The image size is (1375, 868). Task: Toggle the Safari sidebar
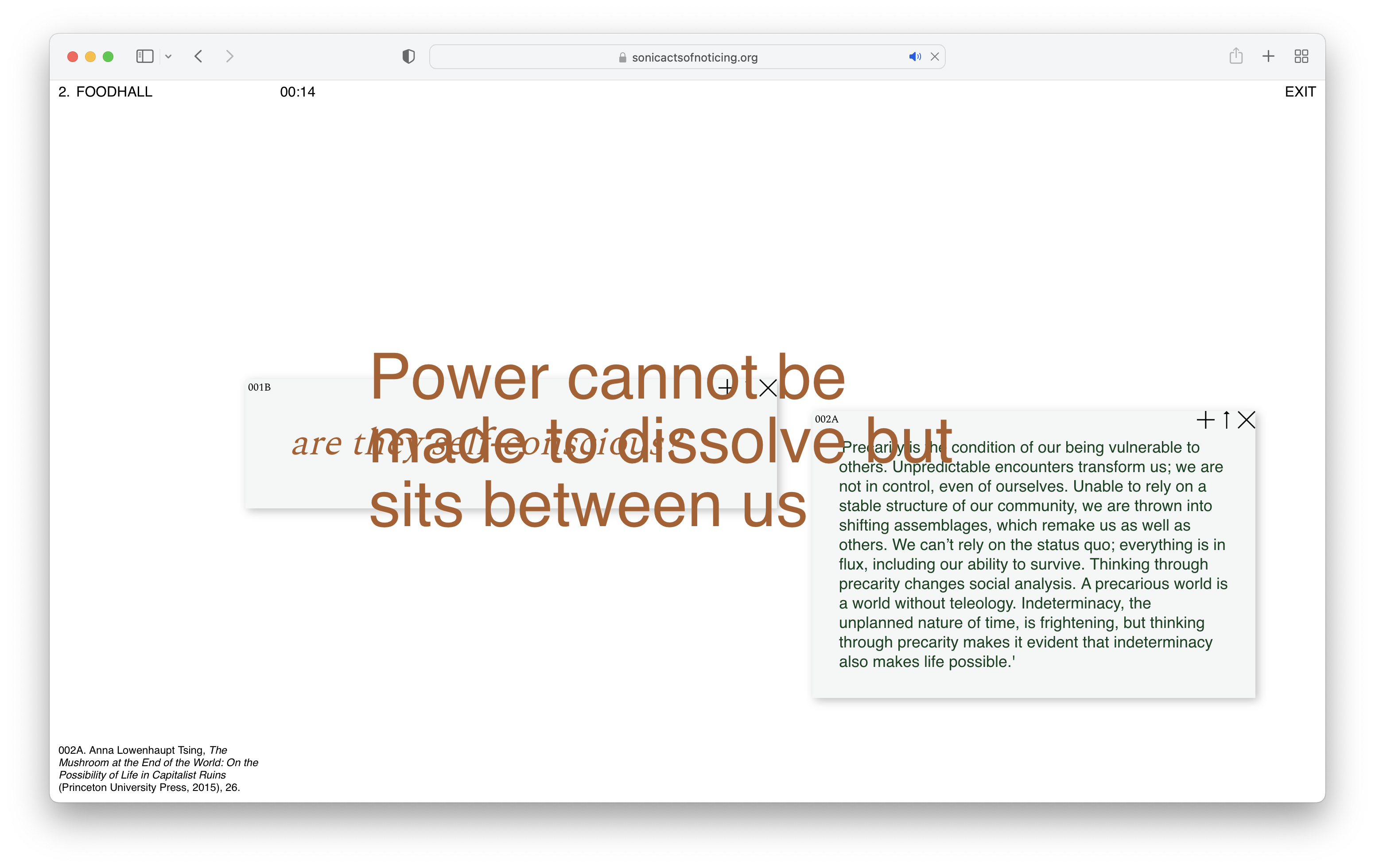145,57
